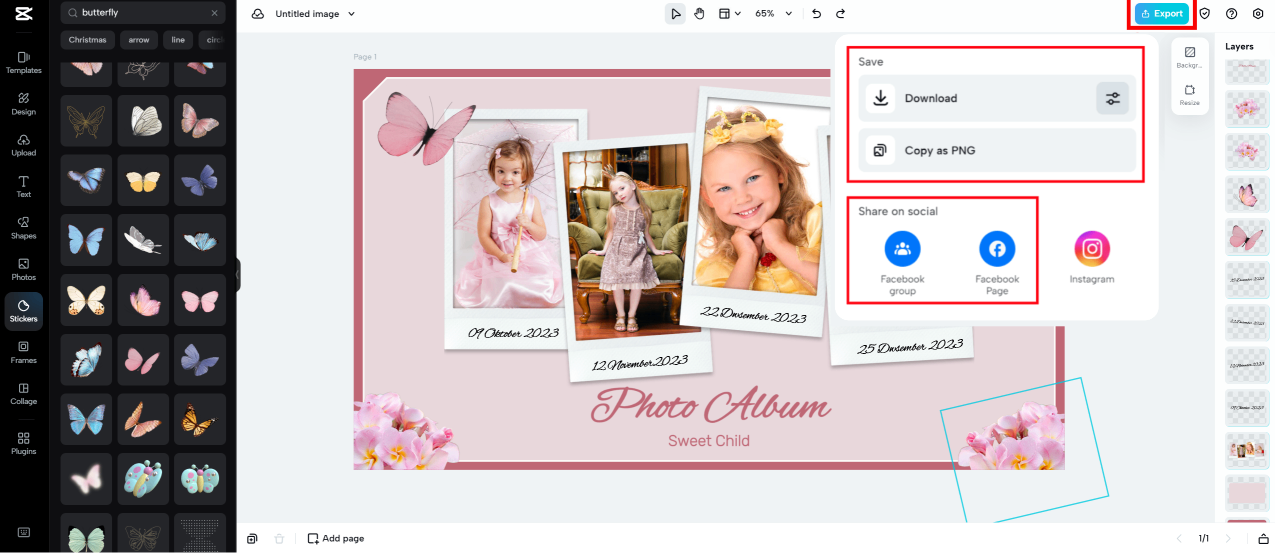Choose Copy as PNG

tap(997, 151)
